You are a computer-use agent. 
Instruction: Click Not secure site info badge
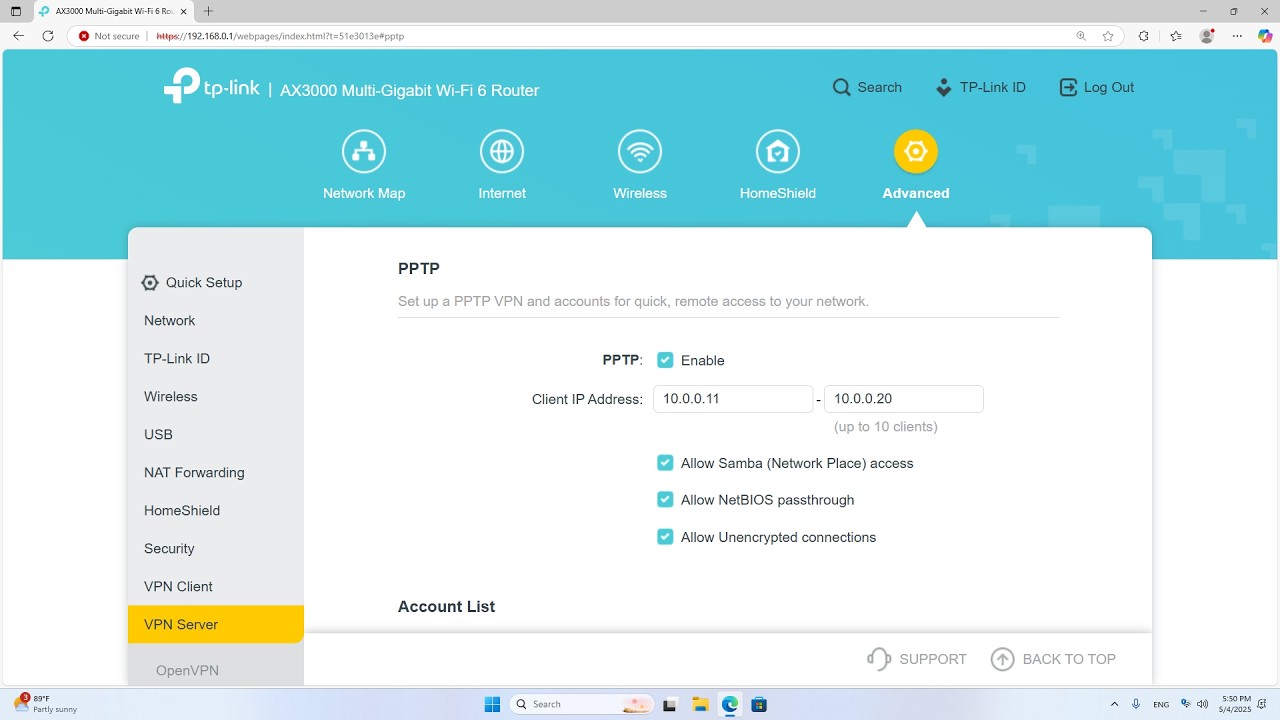(x=110, y=36)
